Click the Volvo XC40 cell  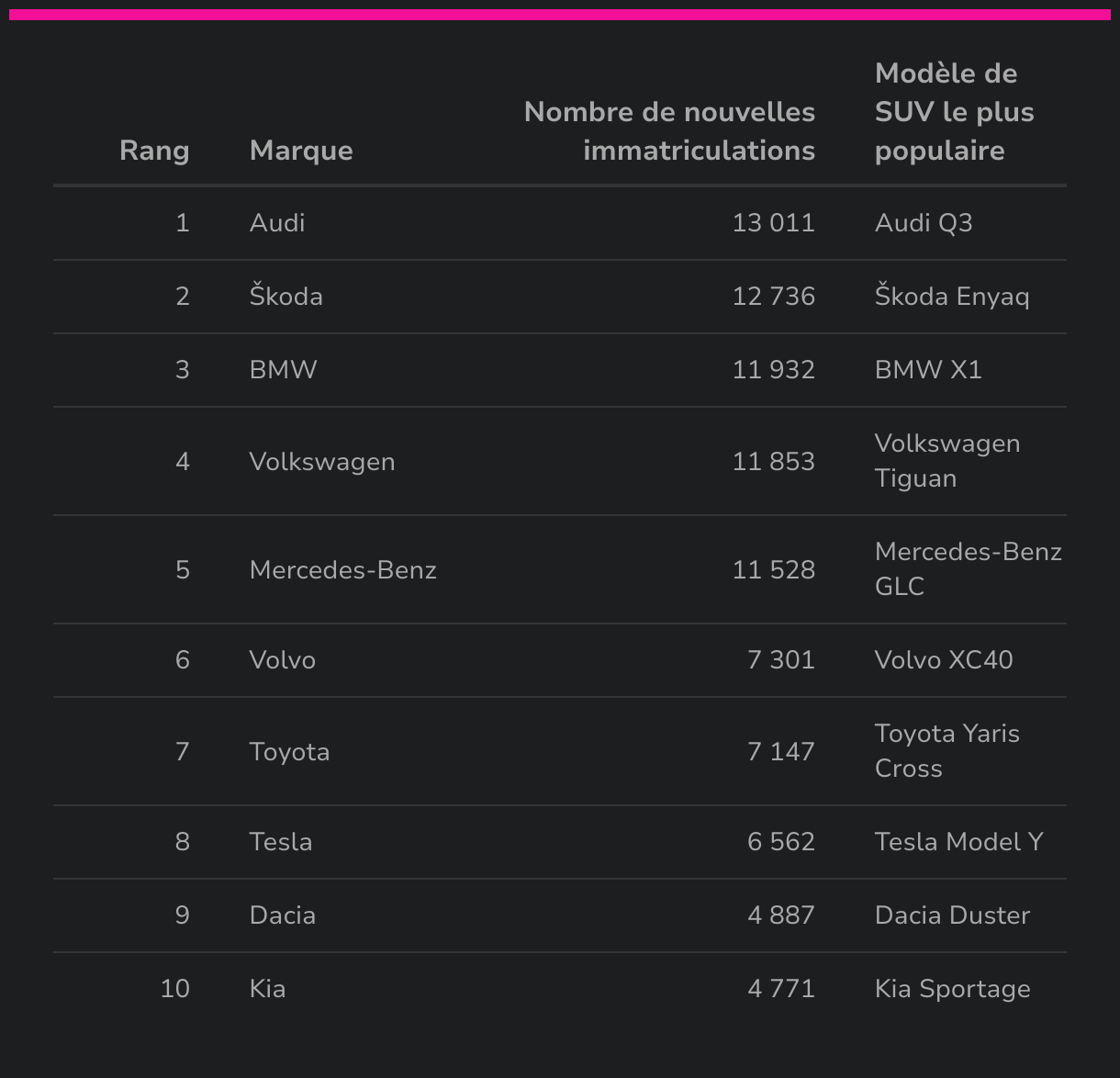[x=944, y=660]
